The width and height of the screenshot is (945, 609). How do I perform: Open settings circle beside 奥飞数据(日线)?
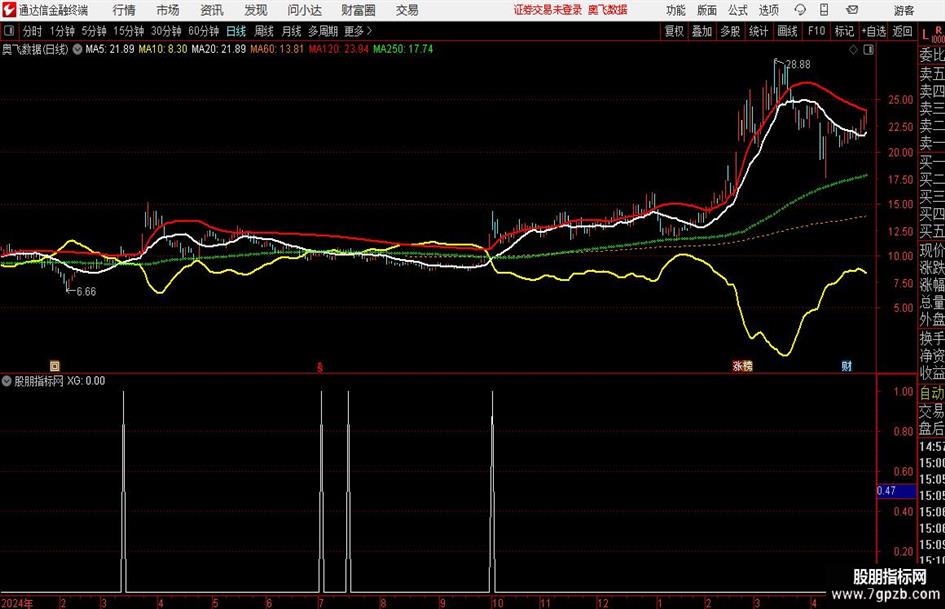click(77, 49)
